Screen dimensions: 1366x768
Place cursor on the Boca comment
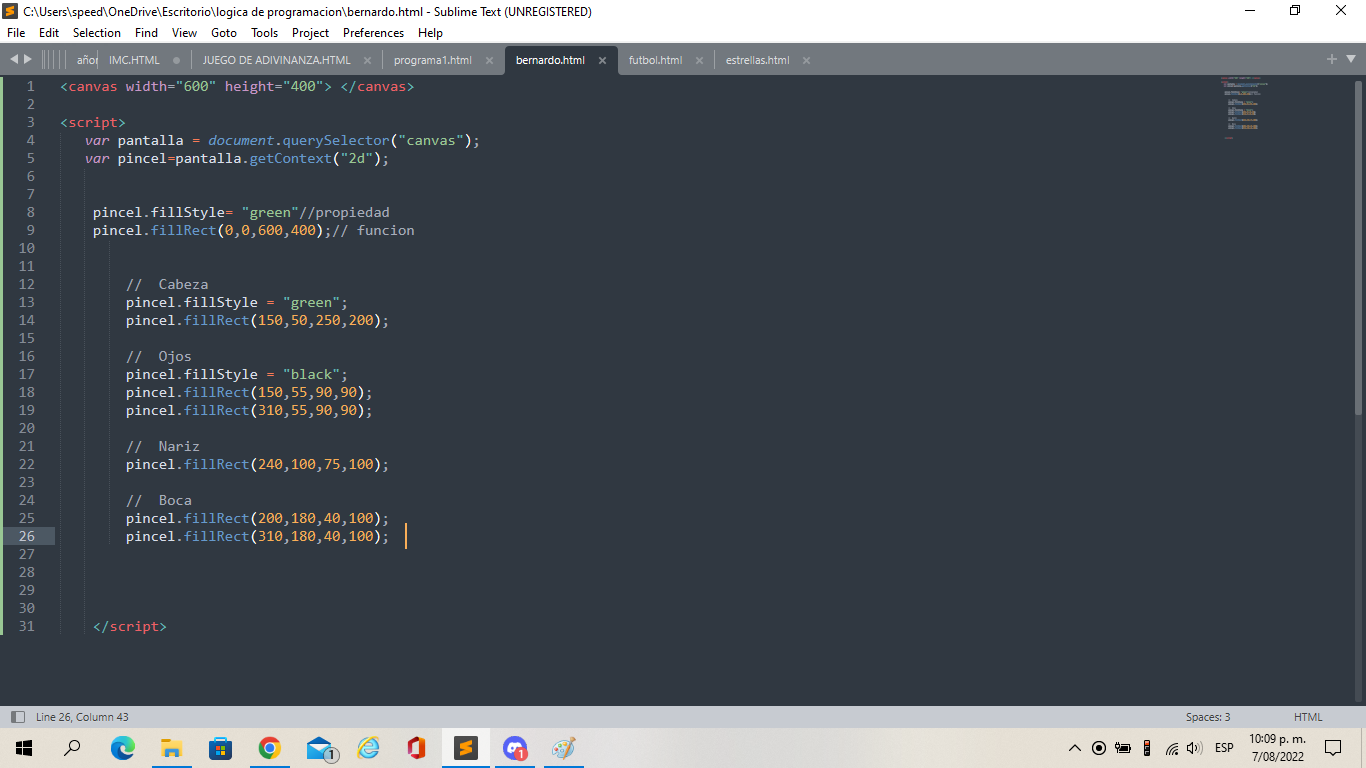(x=159, y=500)
